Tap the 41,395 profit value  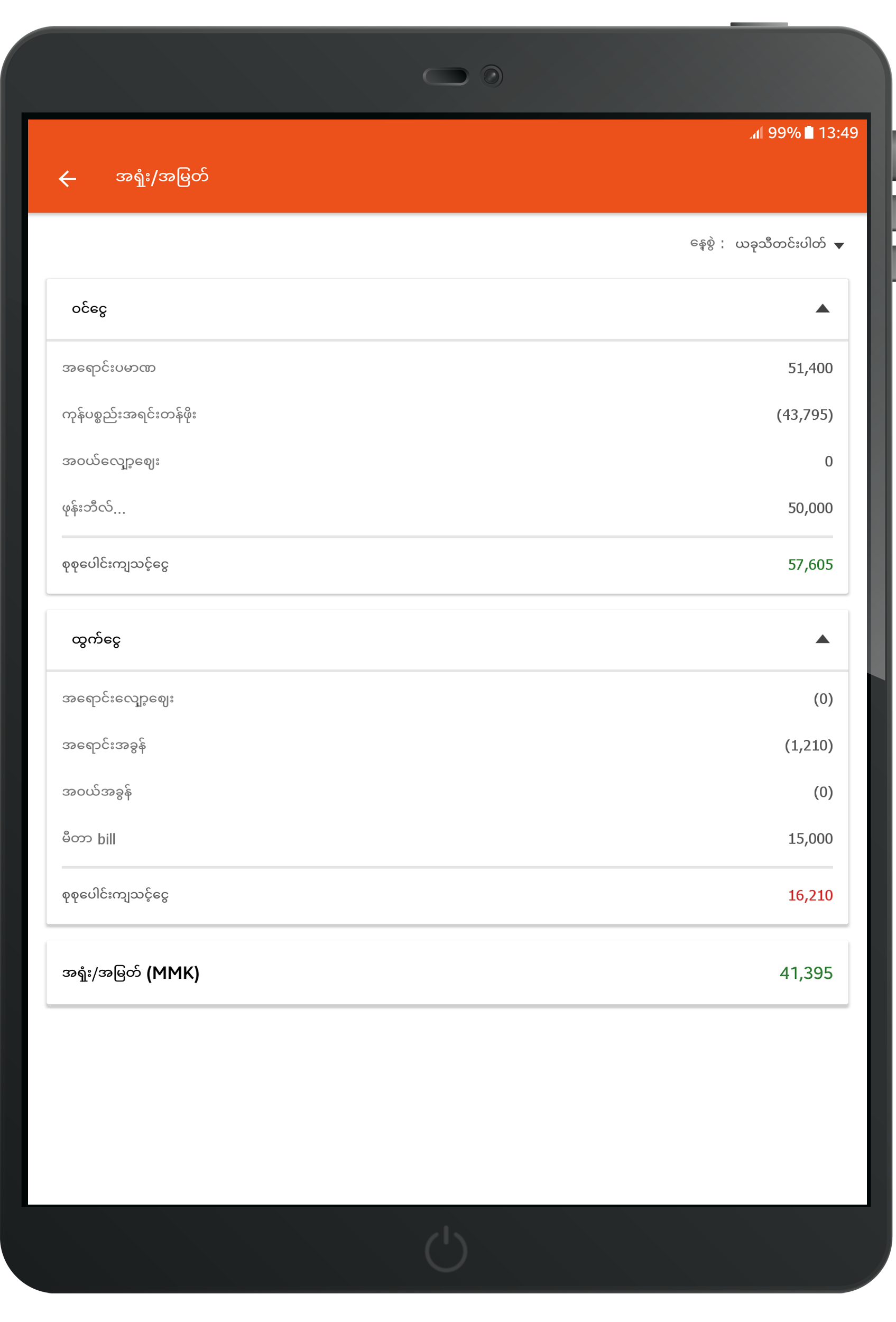tap(806, 974)
